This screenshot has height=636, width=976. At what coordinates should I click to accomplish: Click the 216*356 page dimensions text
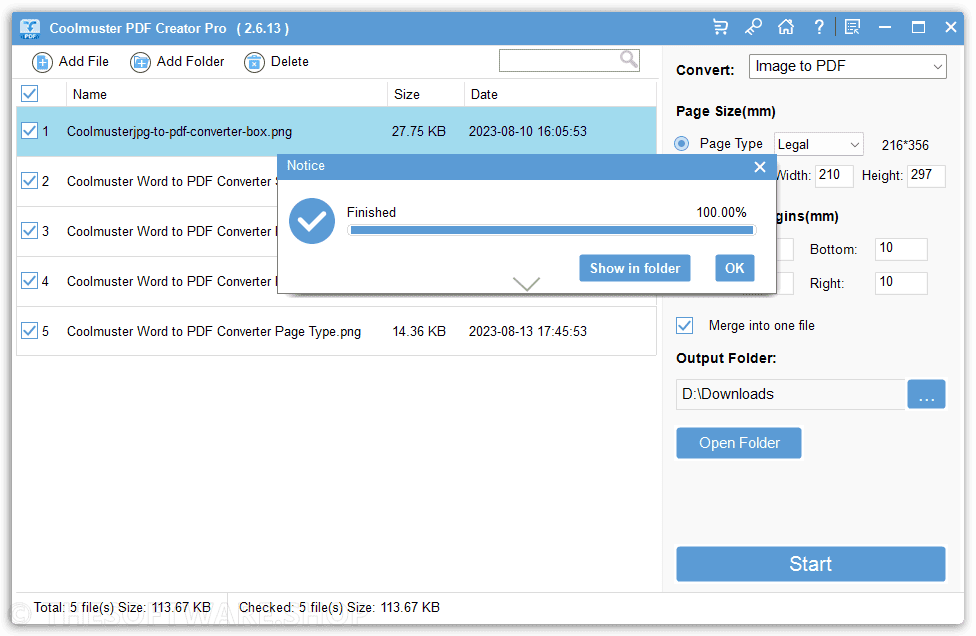coord(905,145)
